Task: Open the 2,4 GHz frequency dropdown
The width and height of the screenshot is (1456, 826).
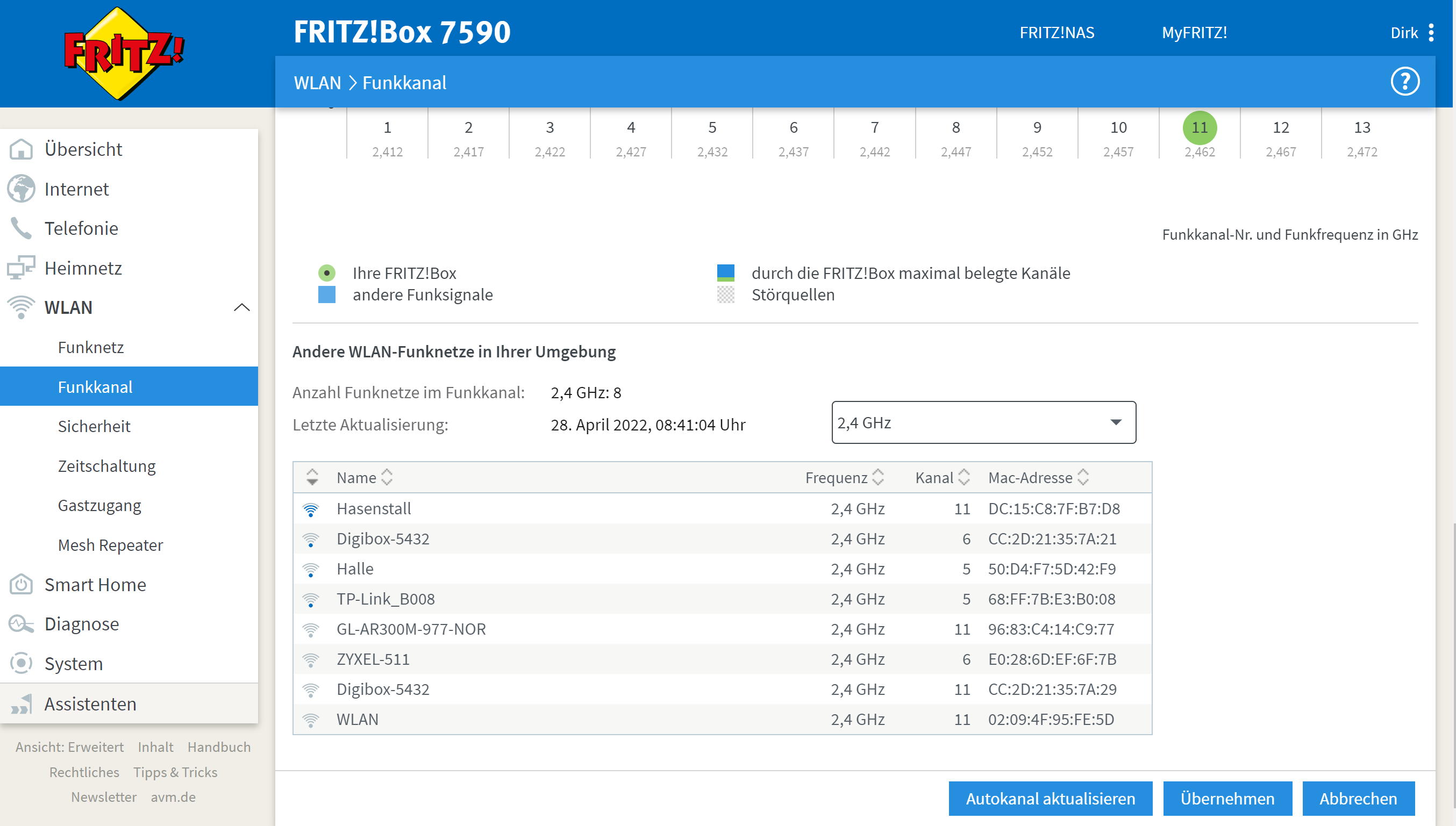Action: [983, 422]
